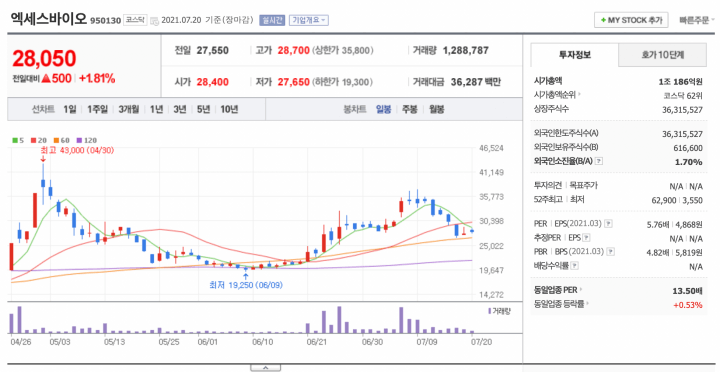Select the 1일 line chart period
The height and width of the screenshot is (372, 720).
click(70, 109)
